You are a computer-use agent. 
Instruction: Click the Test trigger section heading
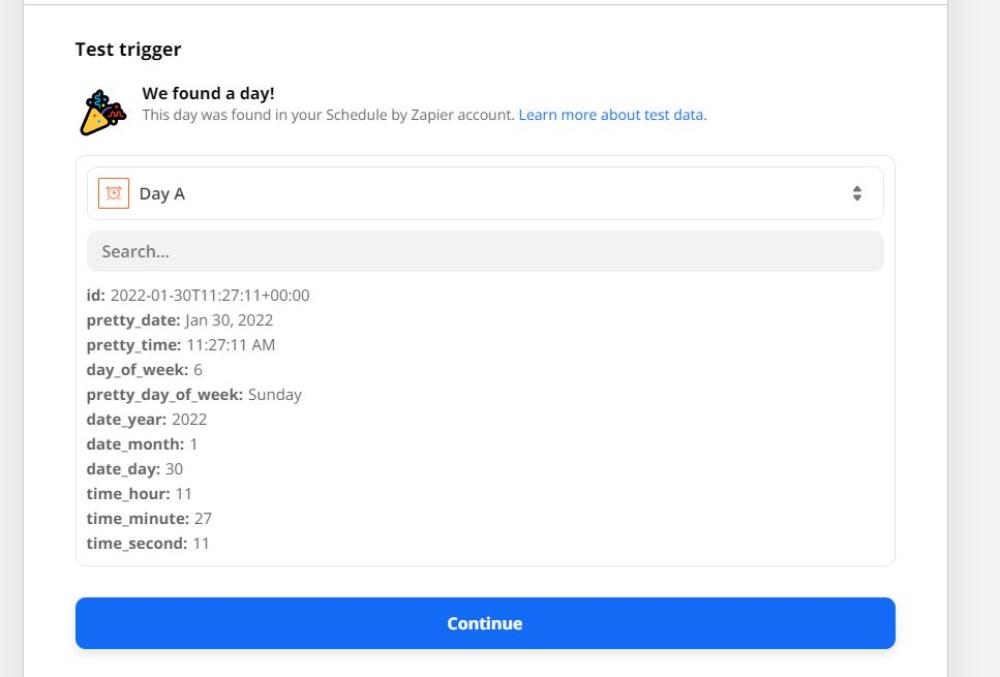click(x=128, y=49)
